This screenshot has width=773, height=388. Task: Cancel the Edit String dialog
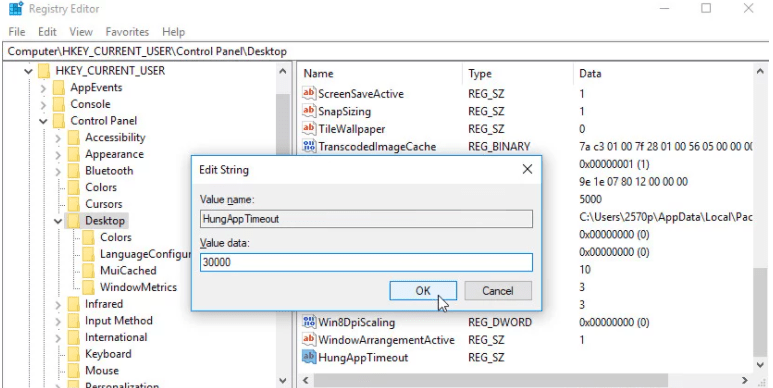[498, 291]
